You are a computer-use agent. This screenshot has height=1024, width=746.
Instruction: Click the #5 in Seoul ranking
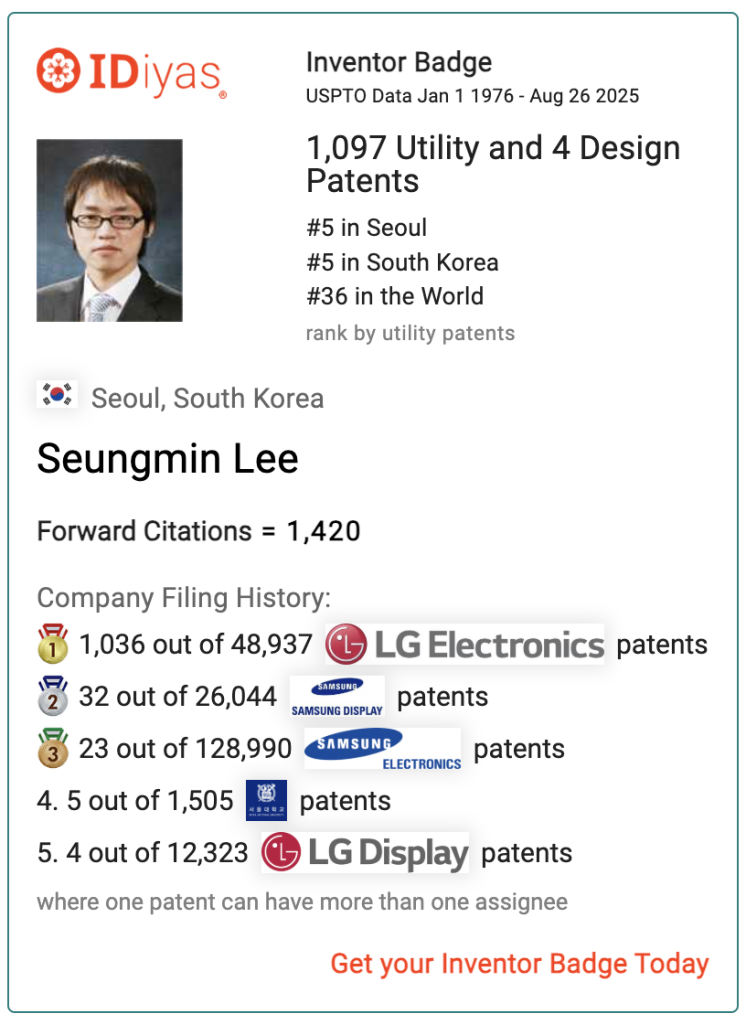pyautogui.click(x=366, y=228)
